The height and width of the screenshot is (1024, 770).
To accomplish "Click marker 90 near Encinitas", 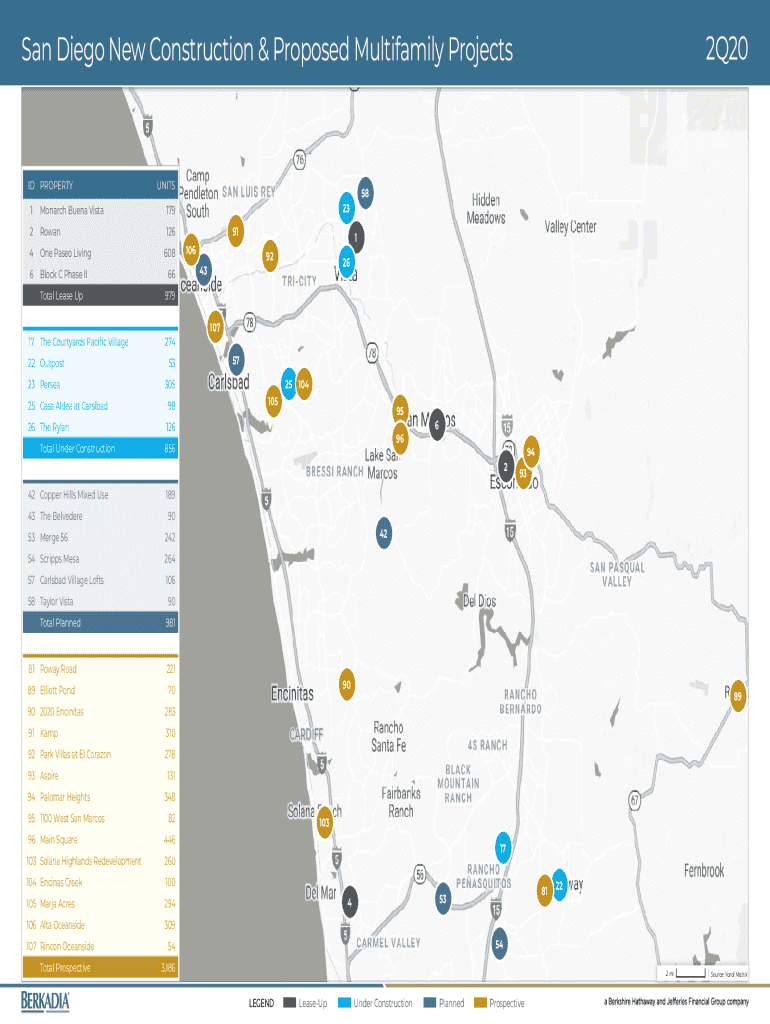I will point(346,685).
